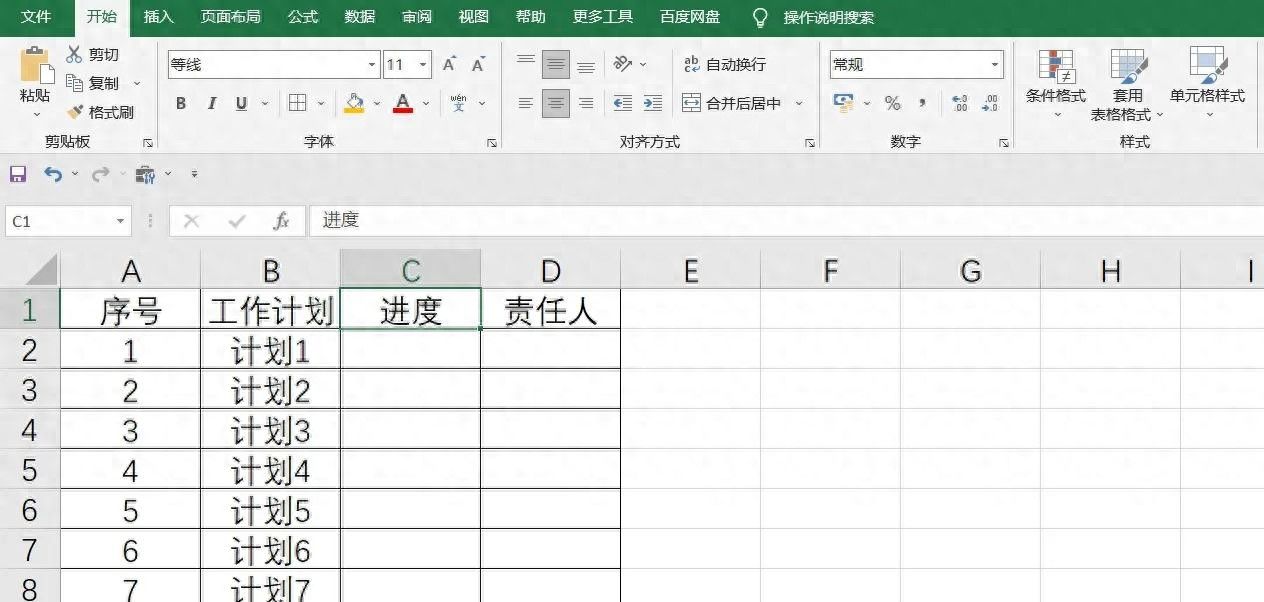The image size is (1264, 602).
Task: Decrease font size with the smaller A
Action: click(478, 64)
